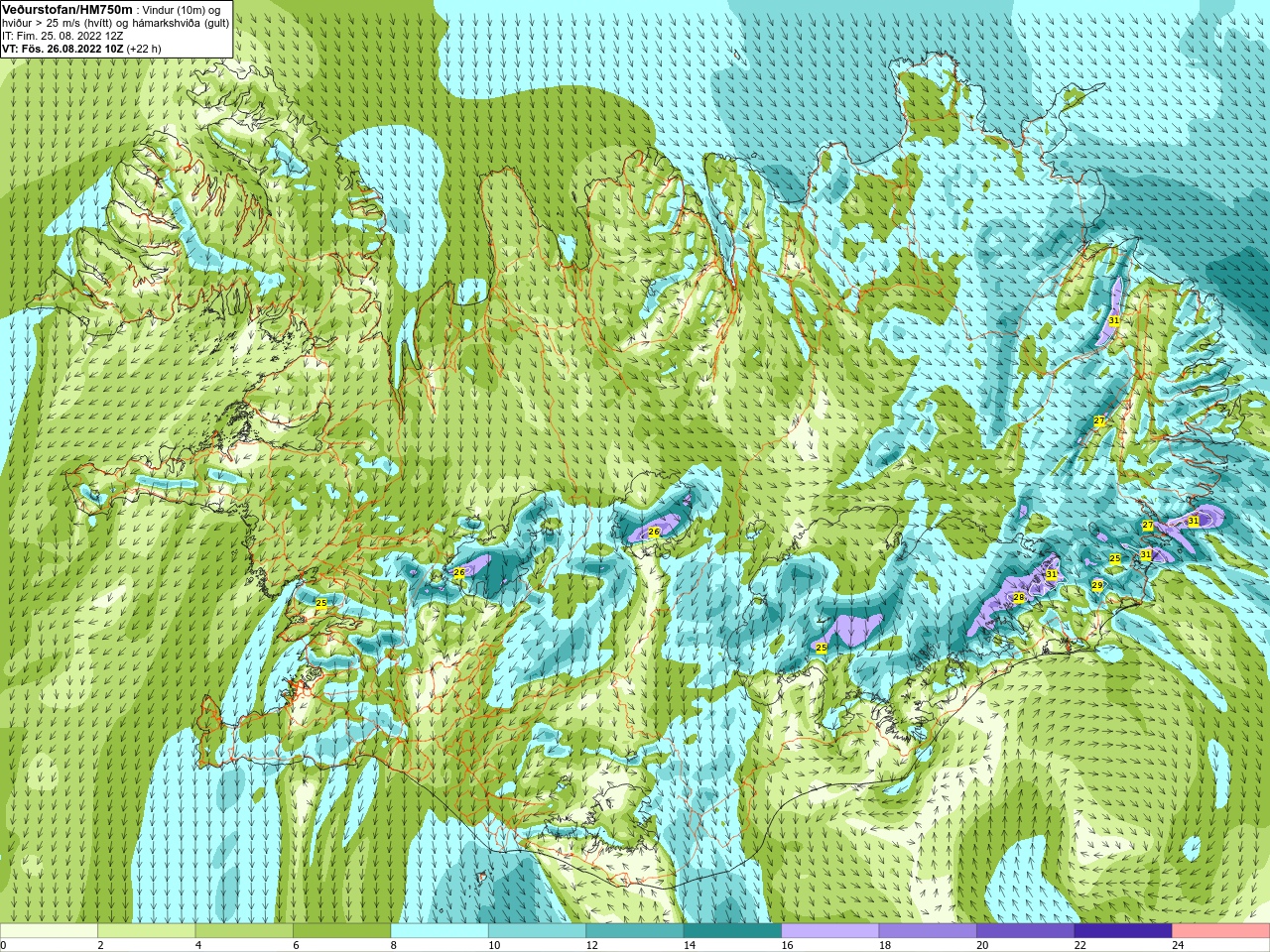This screenshot has width=1270, height=952.
Task: Click the '12' tick label on scale
Action: (591, 945)
